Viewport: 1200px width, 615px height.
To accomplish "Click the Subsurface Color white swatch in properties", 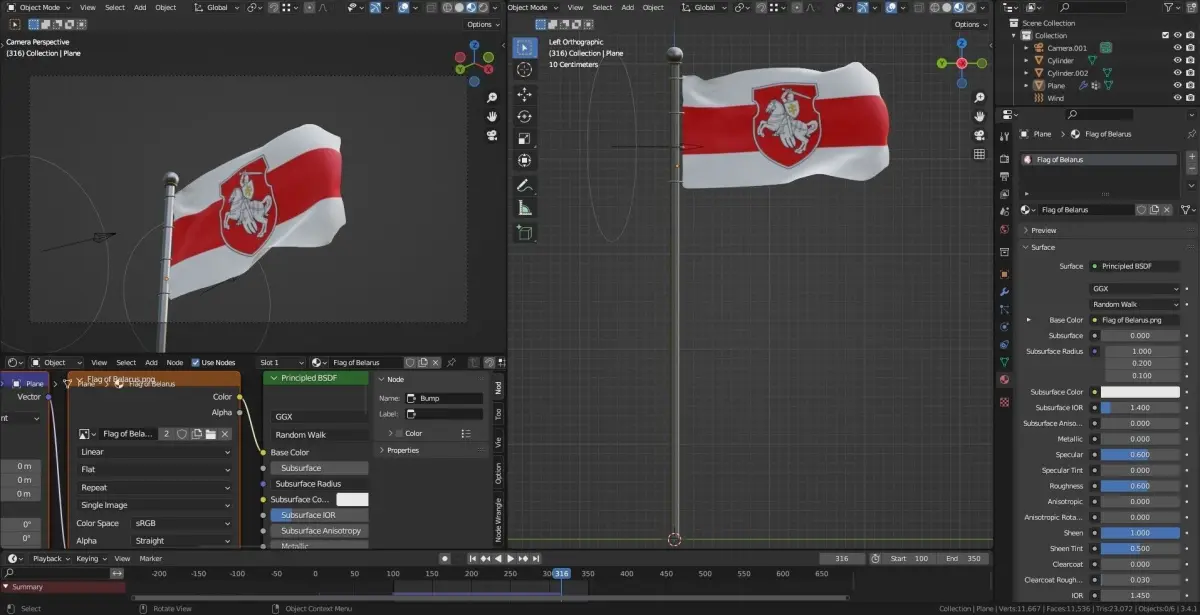I will (1141, 392).
